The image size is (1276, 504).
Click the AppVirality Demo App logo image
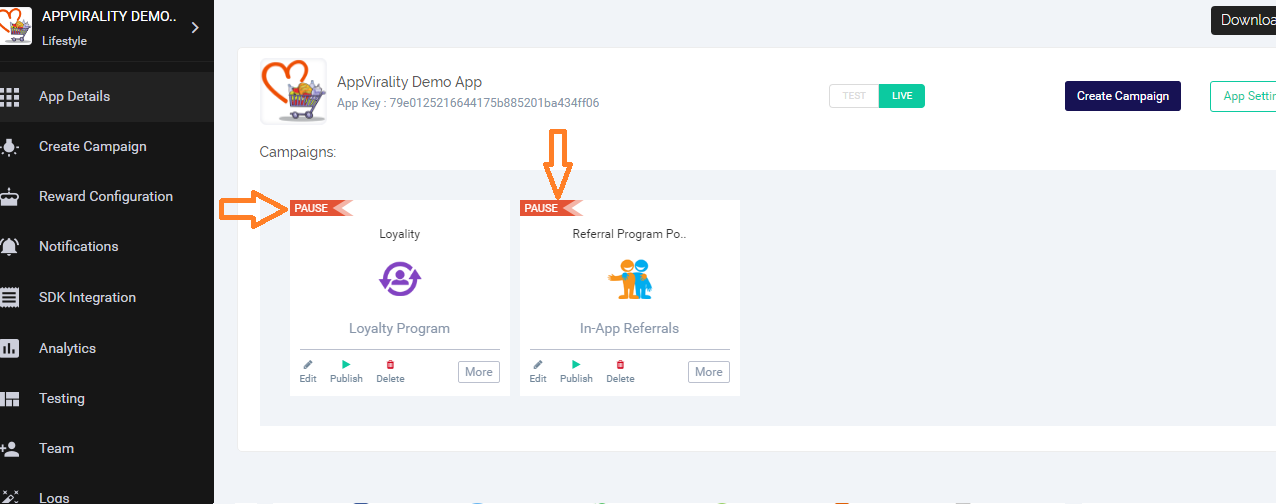[x=293, y=91]
